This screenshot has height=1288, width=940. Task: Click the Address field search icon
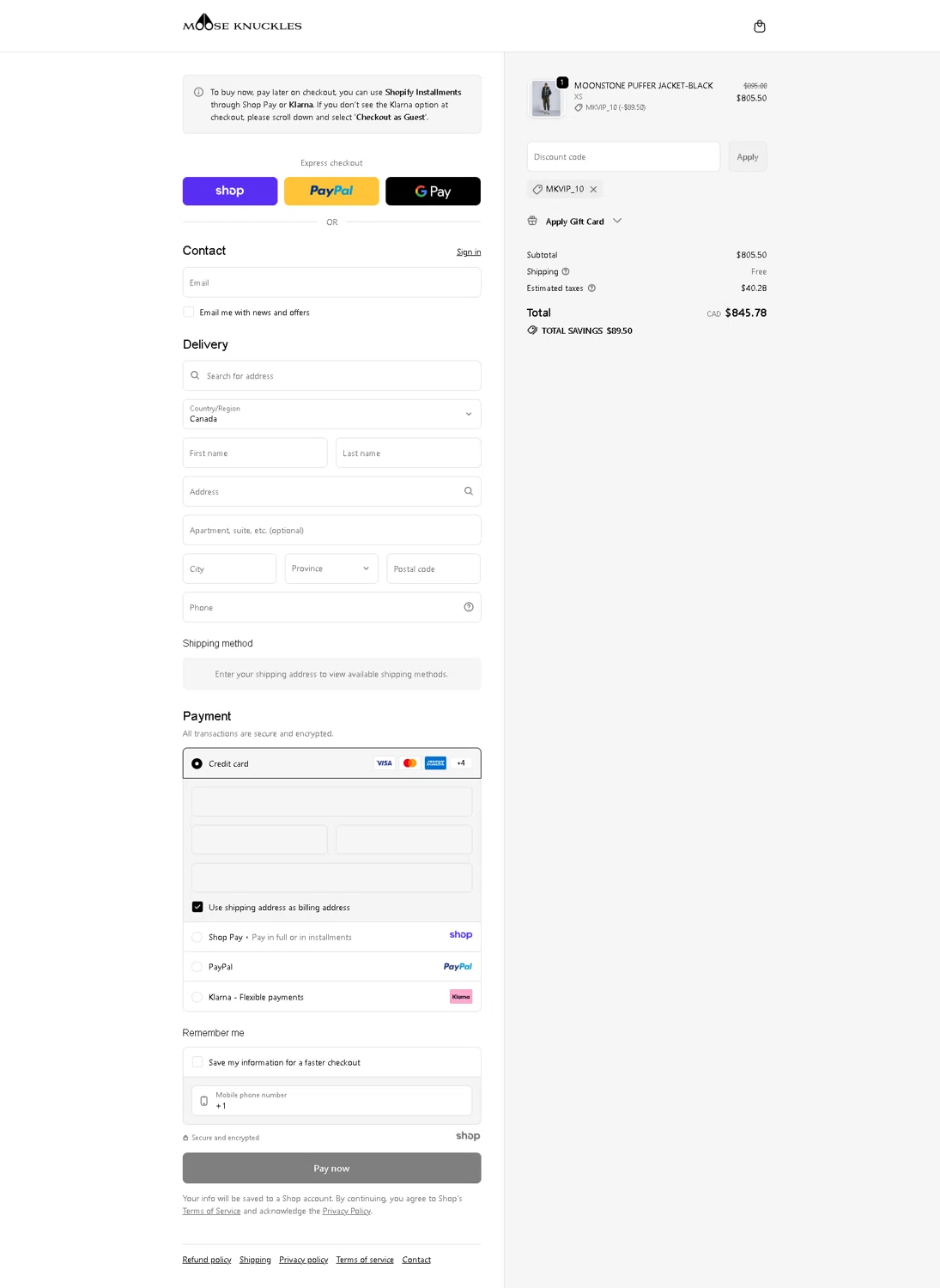click(469, 492)
